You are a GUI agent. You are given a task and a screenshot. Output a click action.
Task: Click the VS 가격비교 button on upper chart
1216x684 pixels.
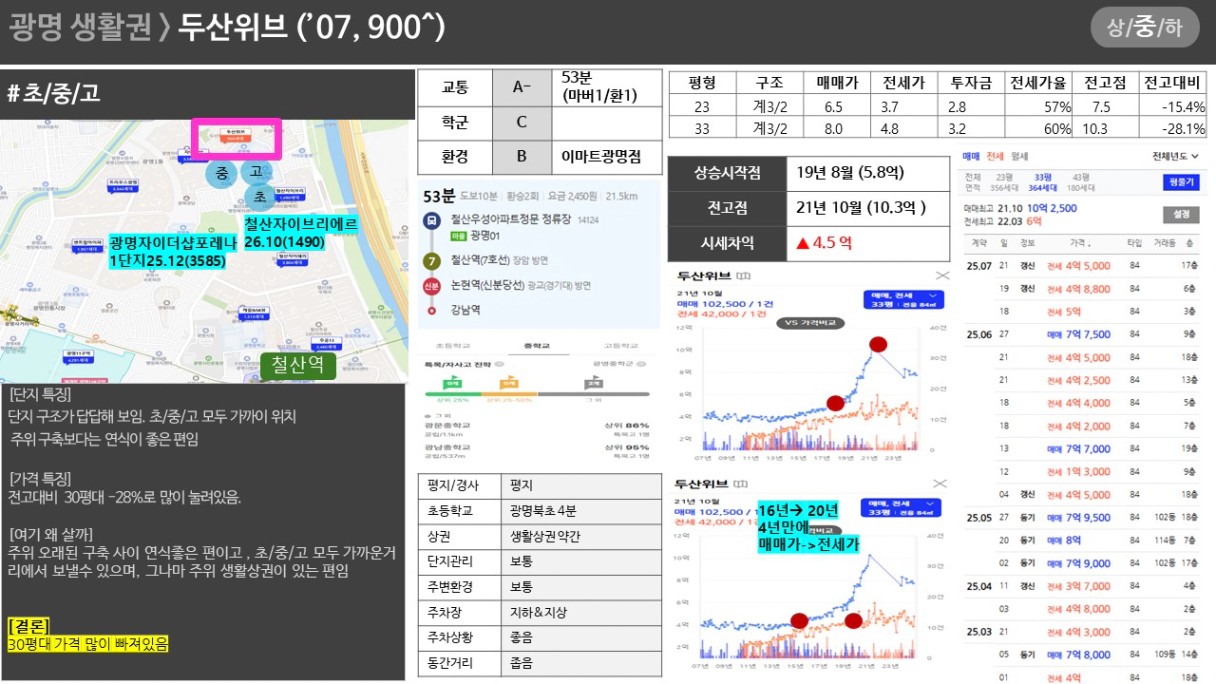click(x=810, y=323)
